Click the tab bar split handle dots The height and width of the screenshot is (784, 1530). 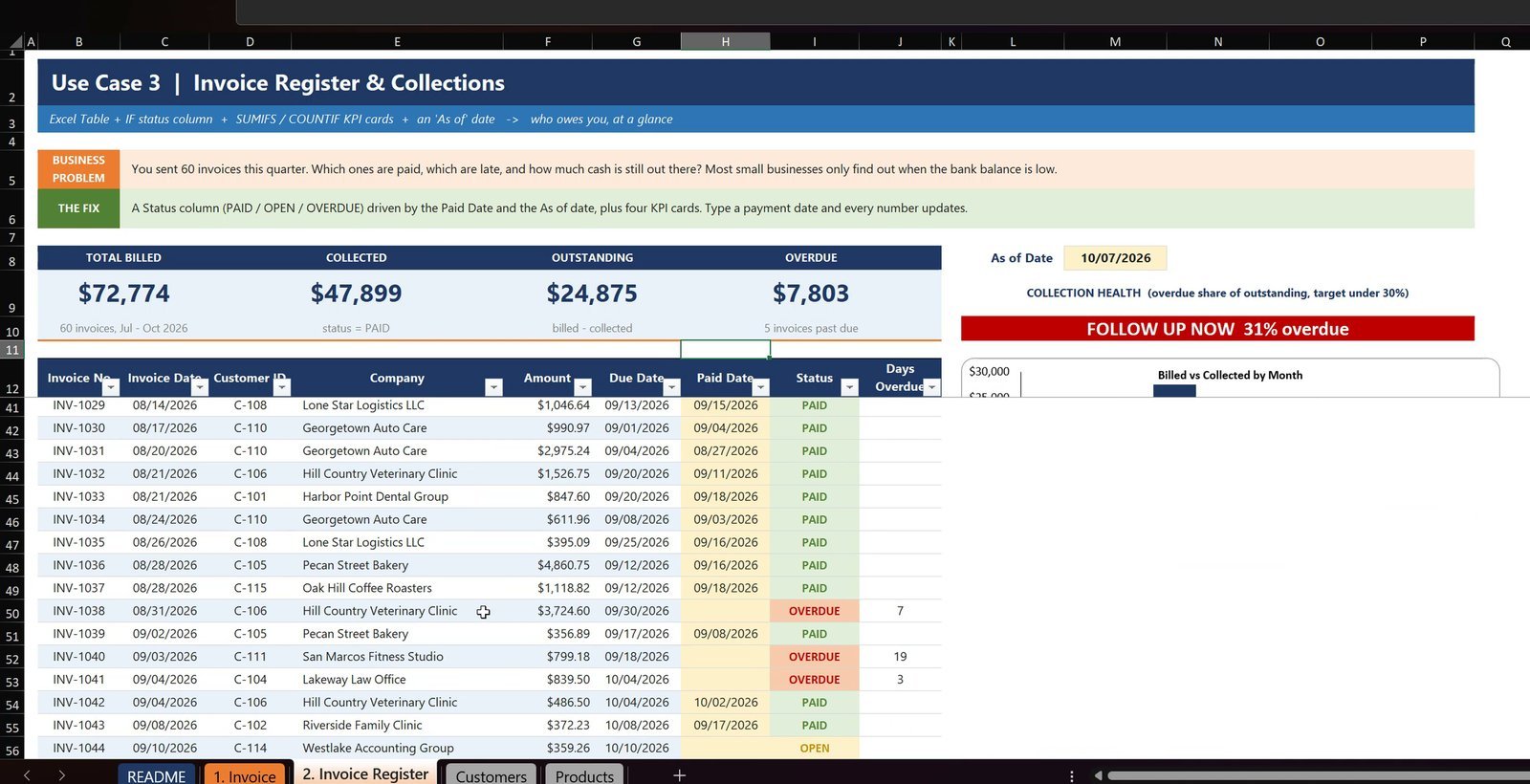1071,775
